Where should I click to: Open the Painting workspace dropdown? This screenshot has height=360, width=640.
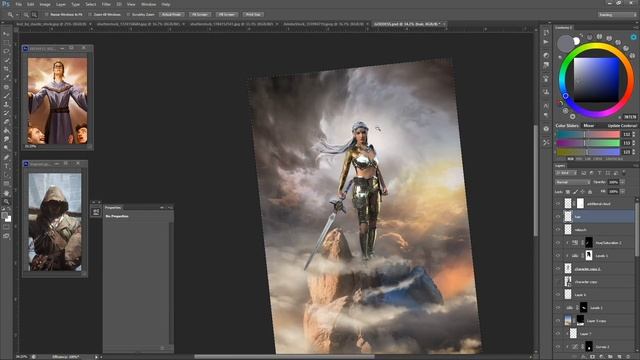[617, 15]
